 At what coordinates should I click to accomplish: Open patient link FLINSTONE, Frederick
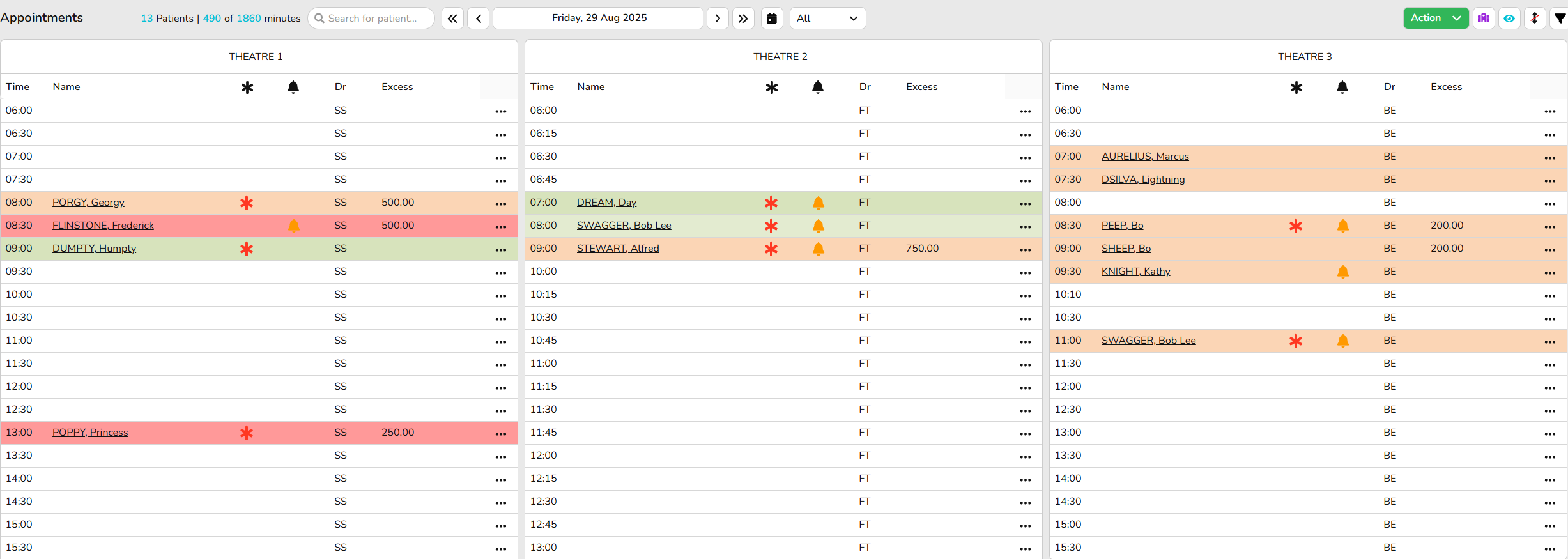pos(103,226)
